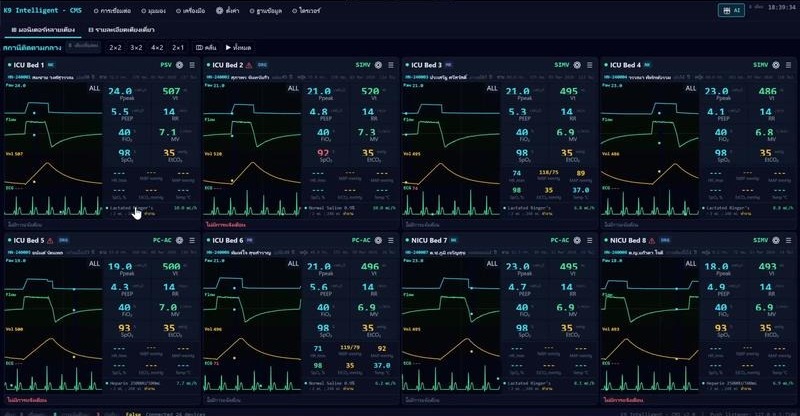Click ALL on NICU Bed 7 waveform
The image size is (800, 416).
coord(492,263)
